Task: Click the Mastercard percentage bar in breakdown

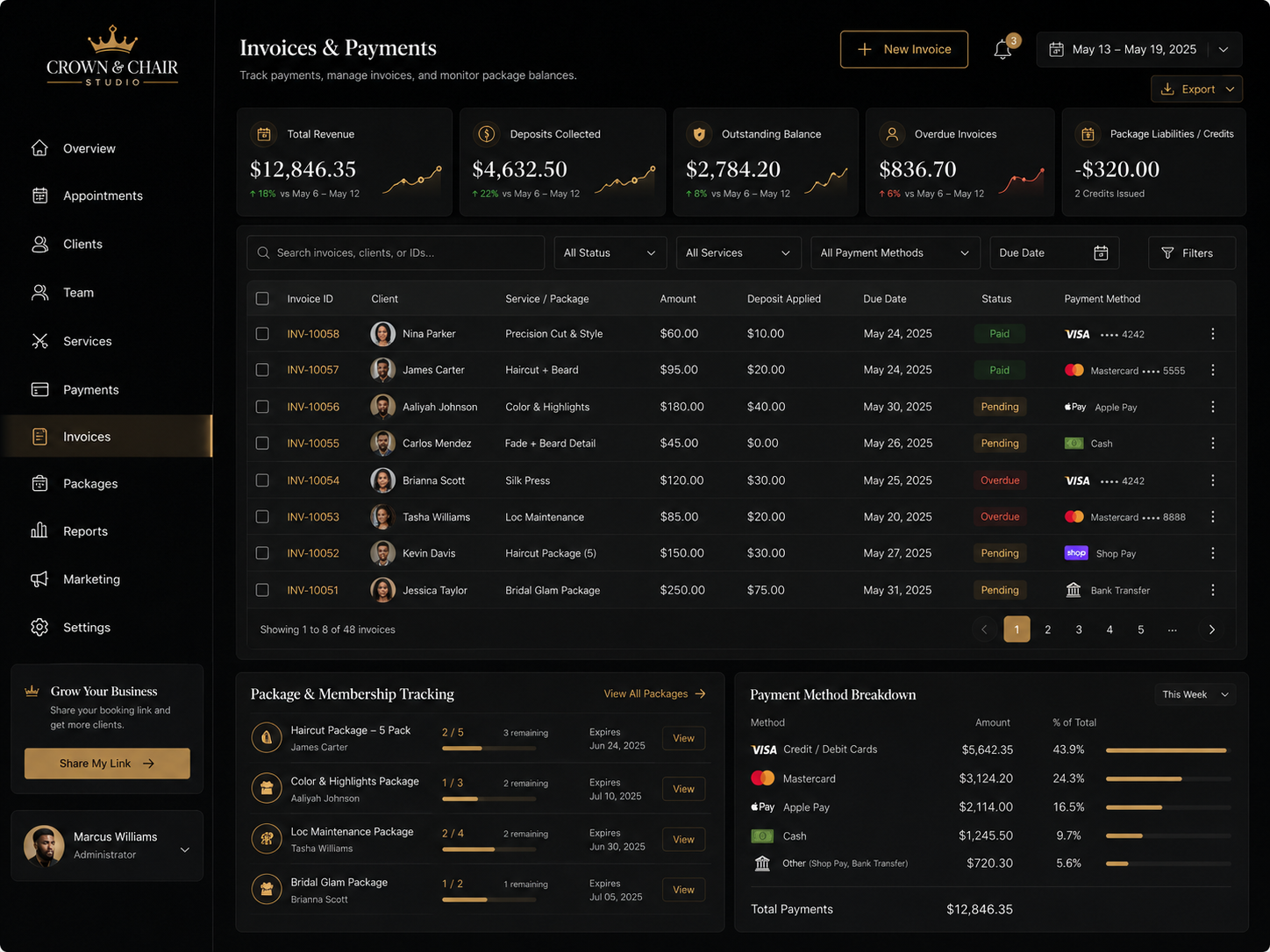Action: [1168, 778]
